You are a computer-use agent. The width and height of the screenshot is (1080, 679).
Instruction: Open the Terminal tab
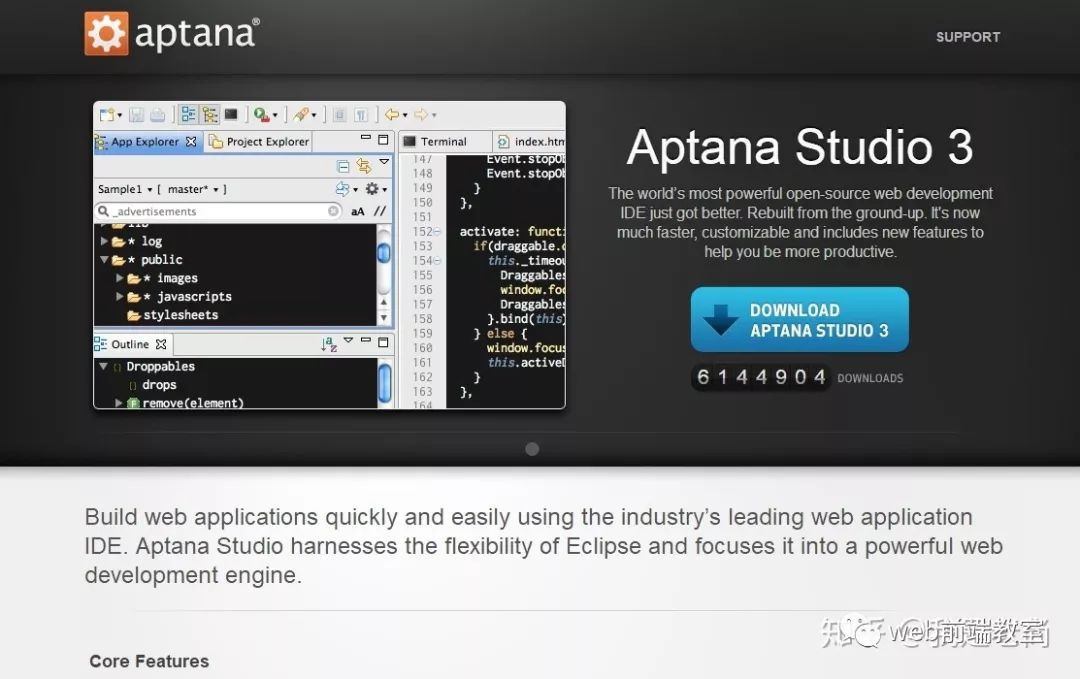(444, 141)
